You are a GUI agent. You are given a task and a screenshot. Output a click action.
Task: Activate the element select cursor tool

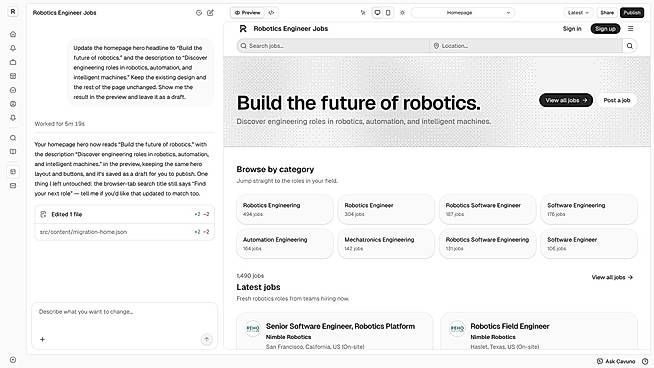[x=363, y=13]
